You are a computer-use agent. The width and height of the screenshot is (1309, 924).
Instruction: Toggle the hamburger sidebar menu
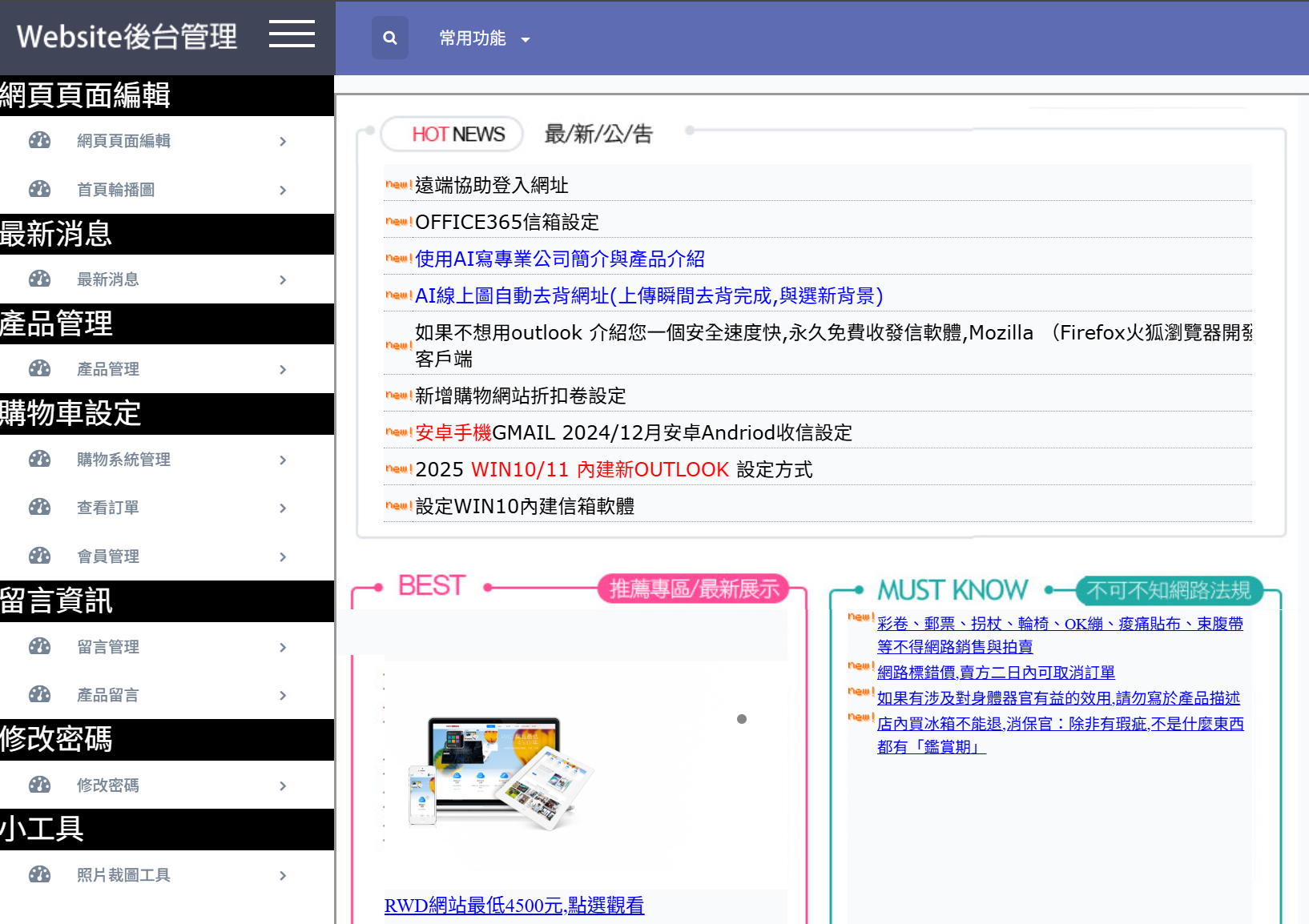[x=292, y=34]
